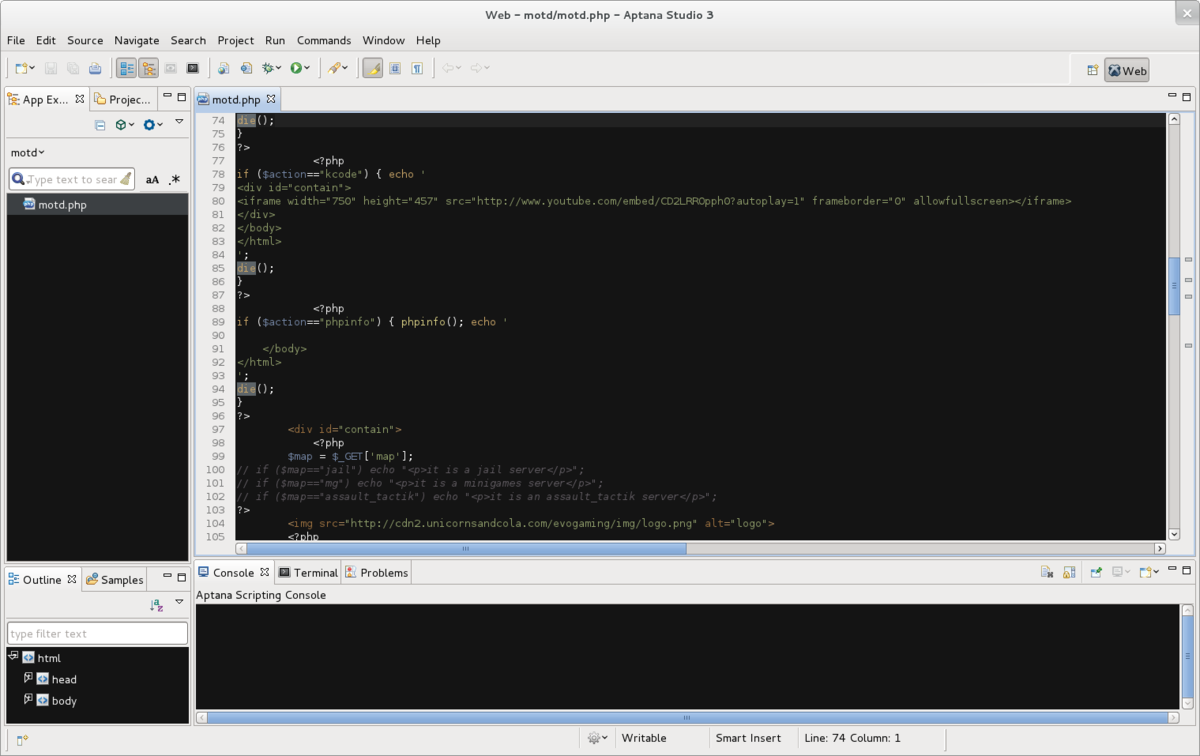This screenshot has width=1200, height=756.
Task: Click Collapse All in App Explorer
Action: click(x=100, y=125)
